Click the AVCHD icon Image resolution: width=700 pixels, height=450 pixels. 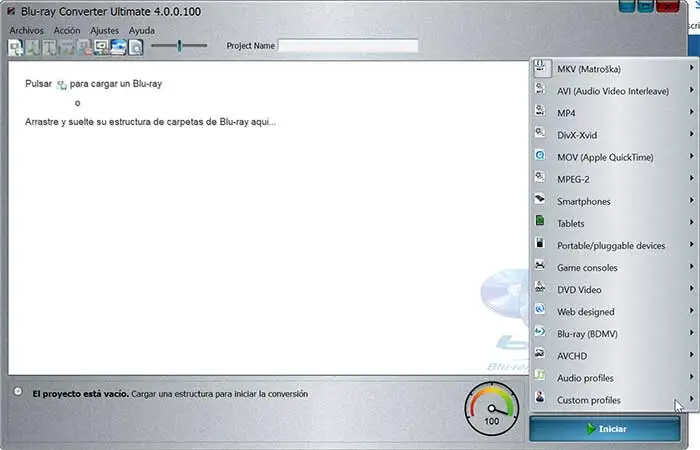pos(540,353)
